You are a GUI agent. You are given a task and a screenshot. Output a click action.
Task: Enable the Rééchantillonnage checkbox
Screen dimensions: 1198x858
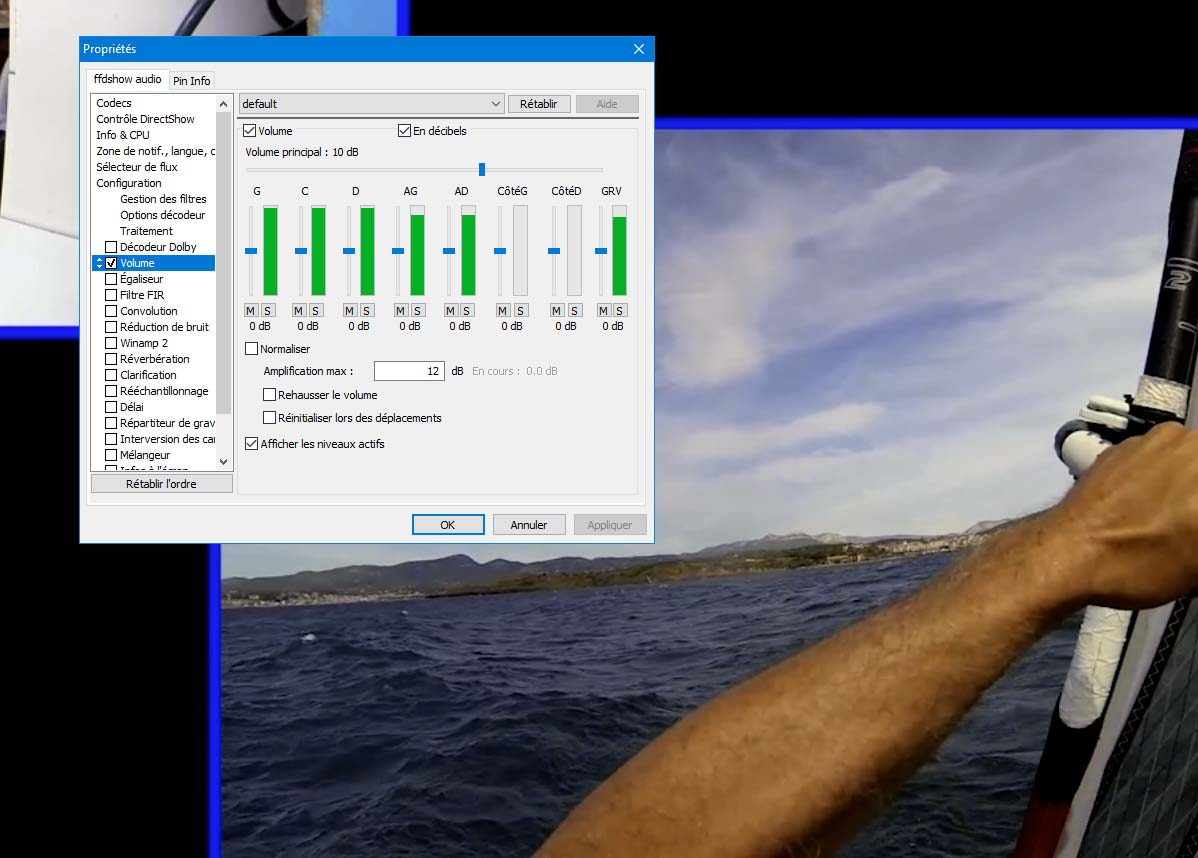coord(112,391)
